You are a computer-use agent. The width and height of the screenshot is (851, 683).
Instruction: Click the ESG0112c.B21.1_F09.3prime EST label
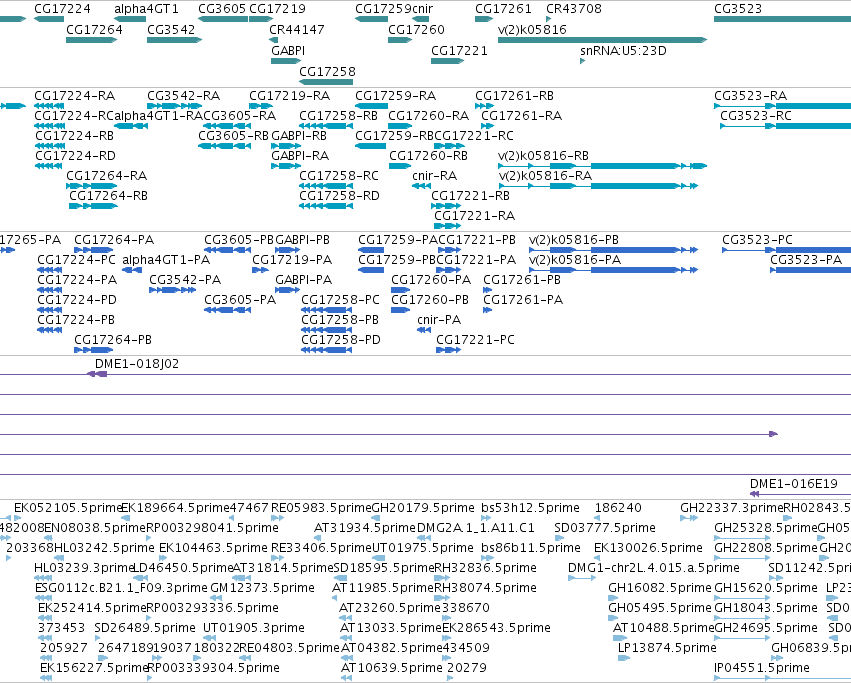pos(122,588)
